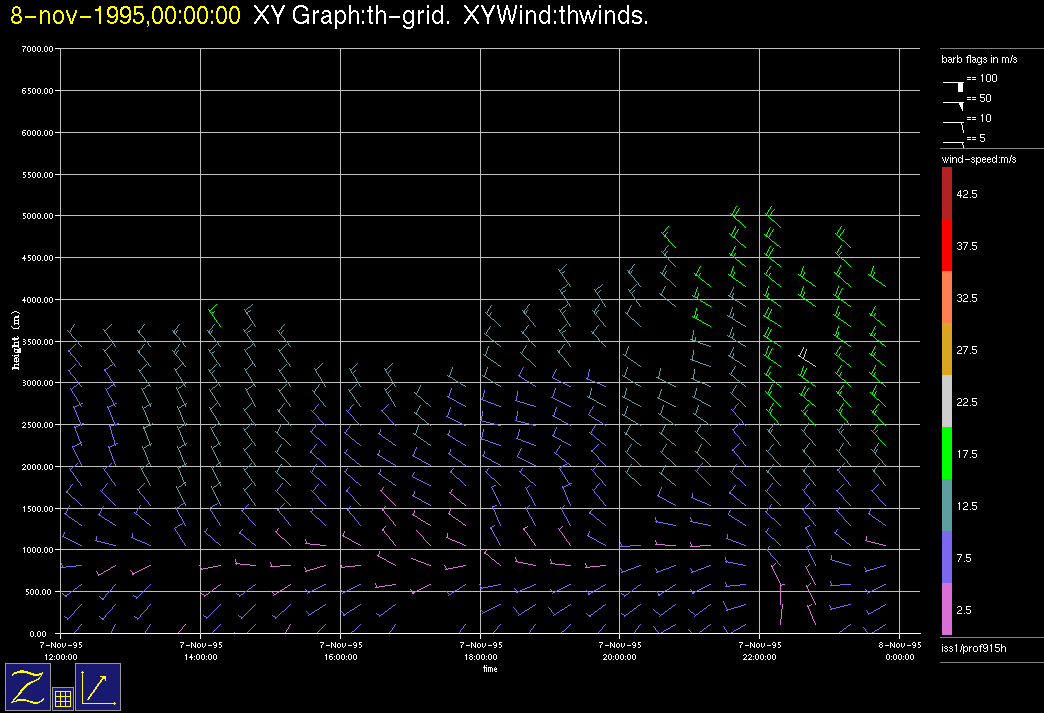Pick the orange 27.5 color band
Image resolution: width=1044 pixels, height=713 pixels.
tap(947, 350)
